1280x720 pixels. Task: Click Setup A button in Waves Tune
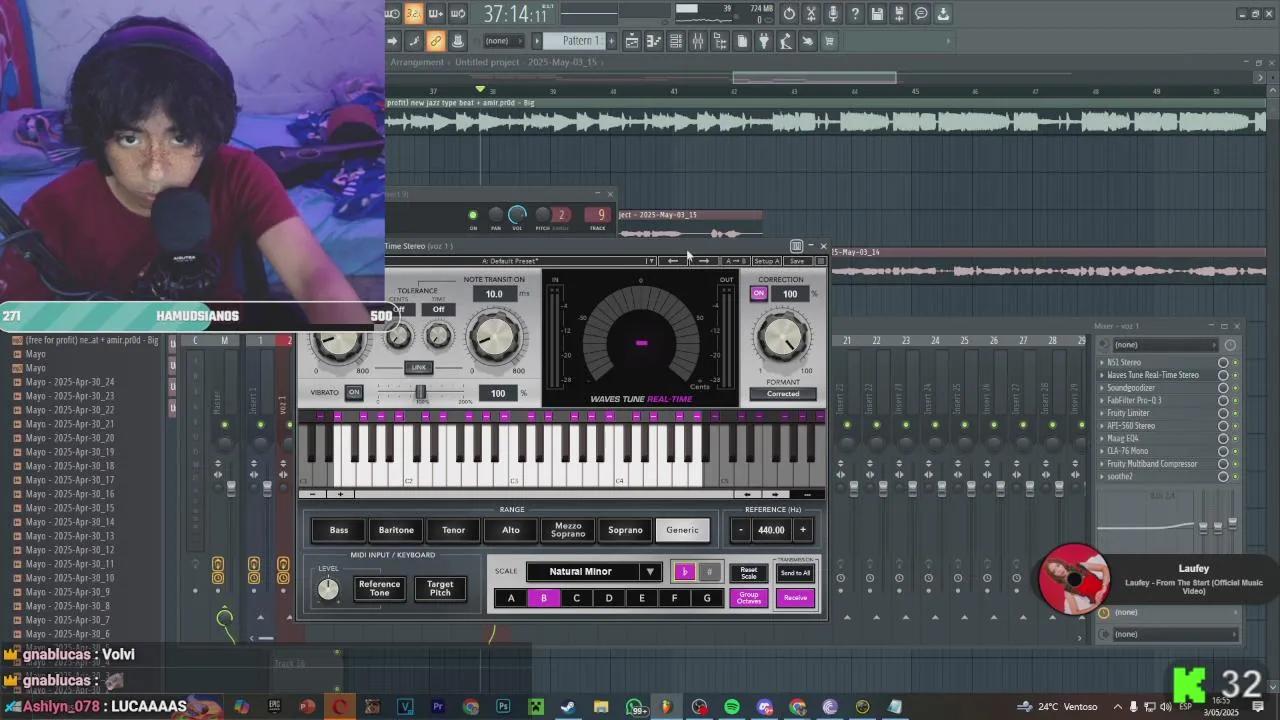point(767,261)
